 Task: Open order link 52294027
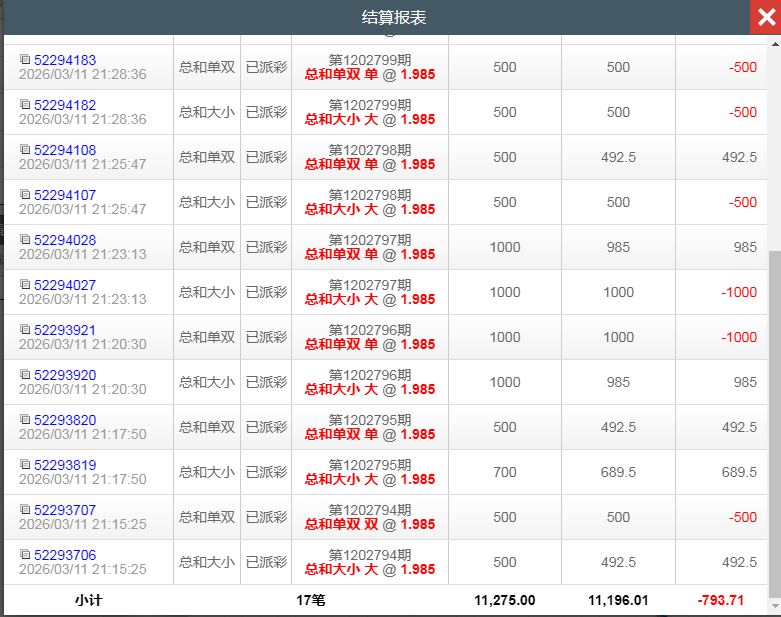(x=65, y=285)
